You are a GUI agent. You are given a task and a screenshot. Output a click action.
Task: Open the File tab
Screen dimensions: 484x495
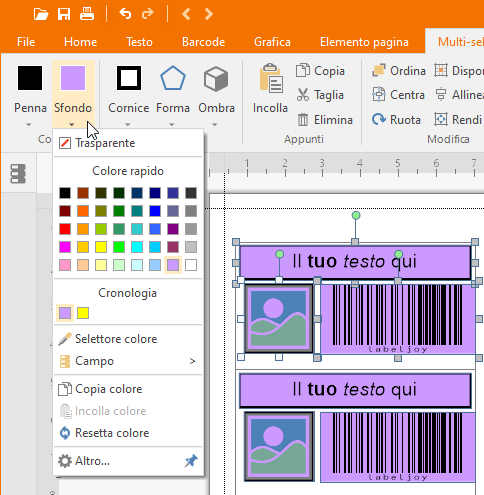[26, 42]
